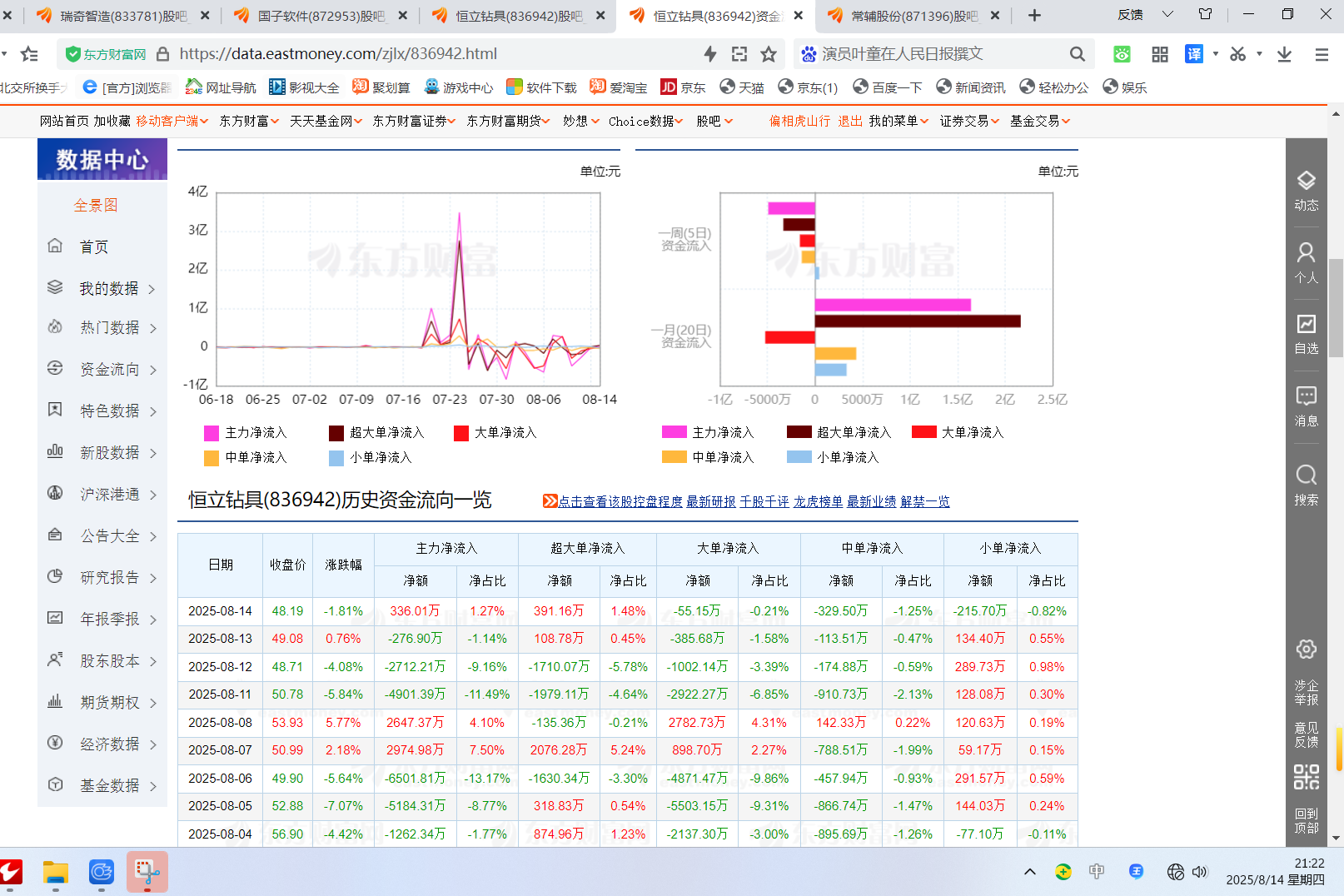The image size is (1344, 896).
Task: Click the page vertical scrollbar thumb
Action: click(1336, 308)
